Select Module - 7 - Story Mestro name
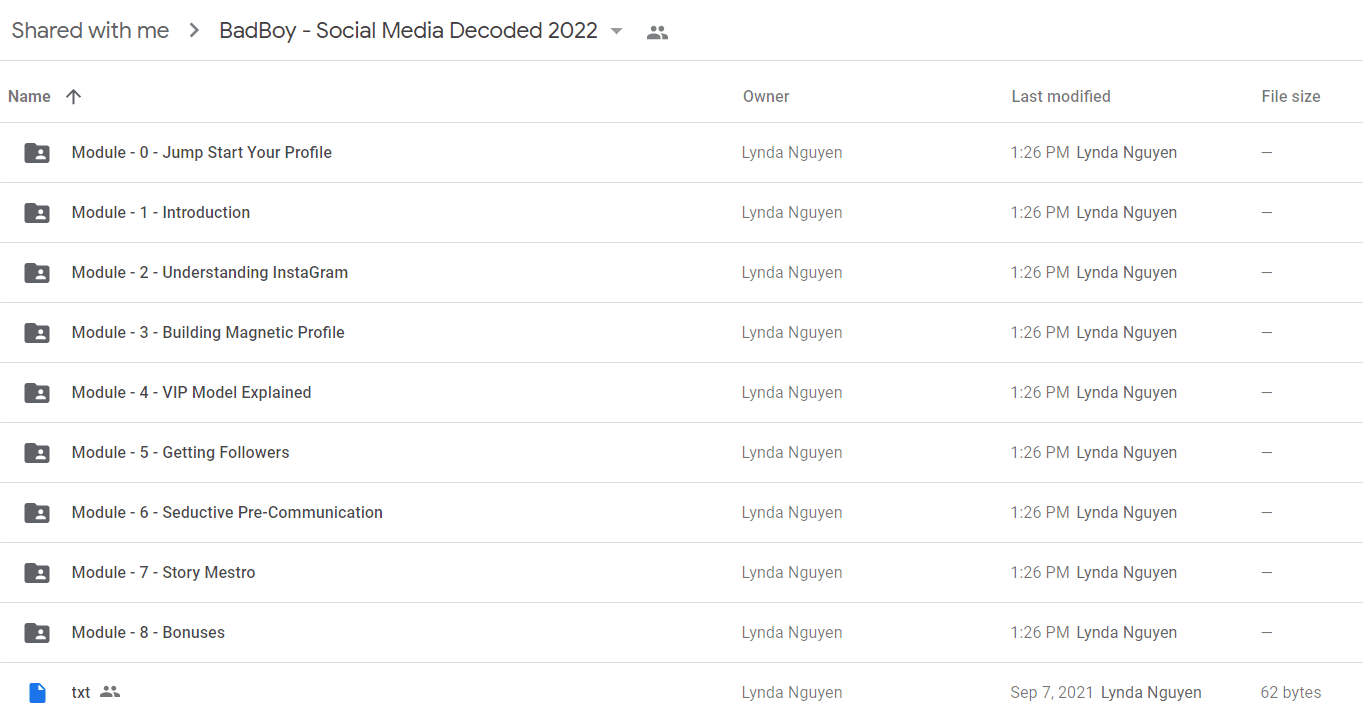Screen dimensions: 1363x721 tap(164, 573)
